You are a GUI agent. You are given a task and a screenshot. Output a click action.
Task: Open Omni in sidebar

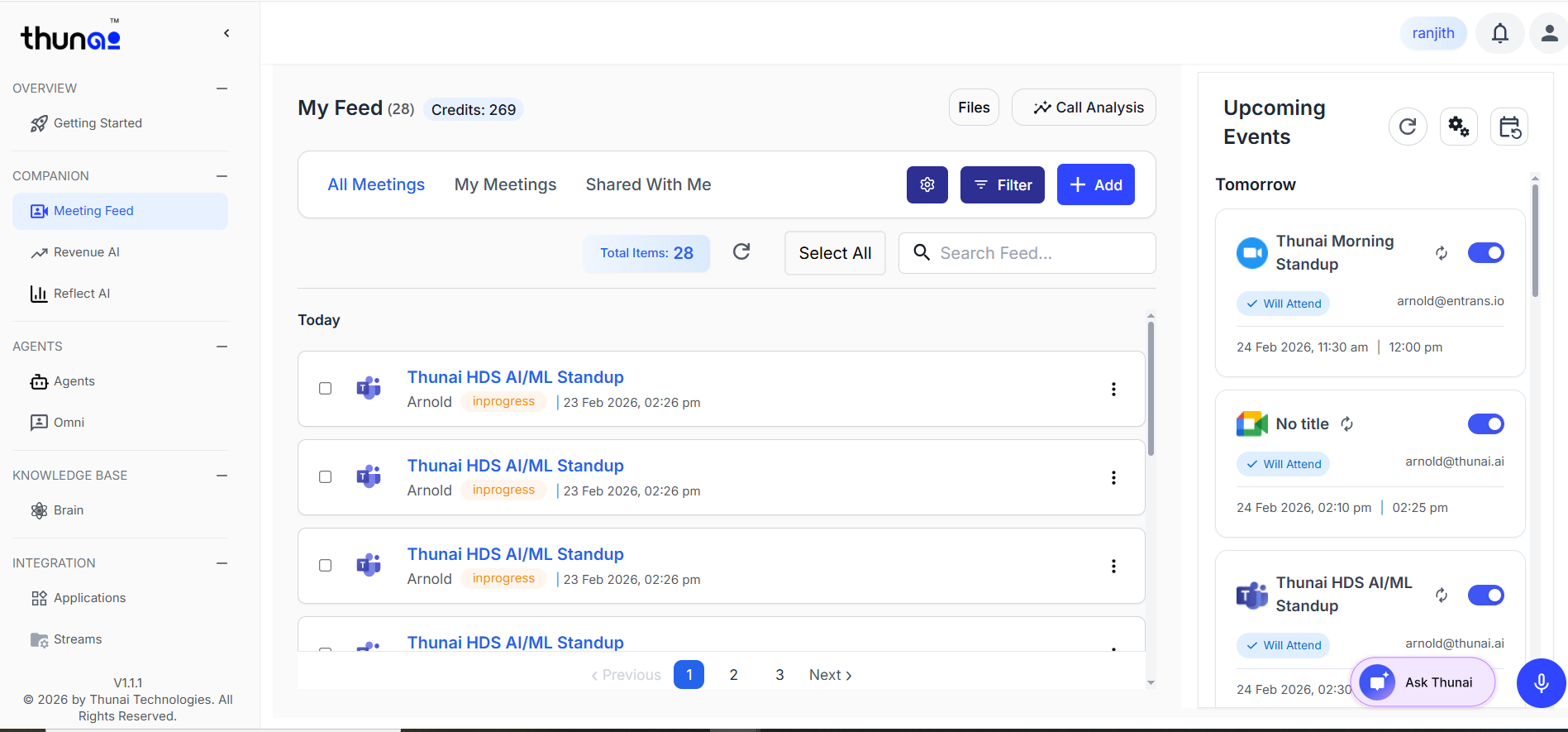pos(120,423)
